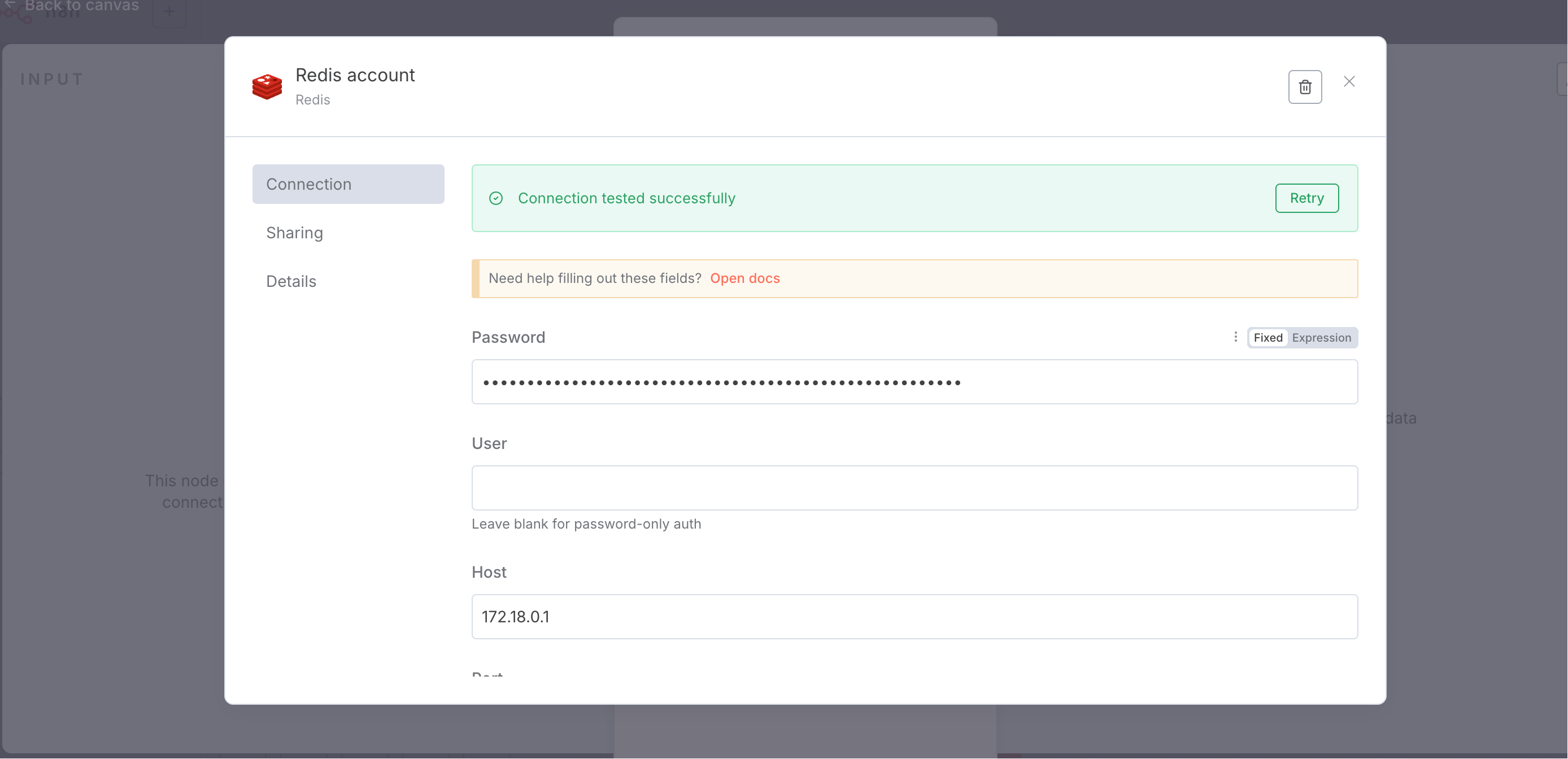The height and width of the screenshot is (759, 1568).
Task: Click the Redis logo icon
Action: 267,86
